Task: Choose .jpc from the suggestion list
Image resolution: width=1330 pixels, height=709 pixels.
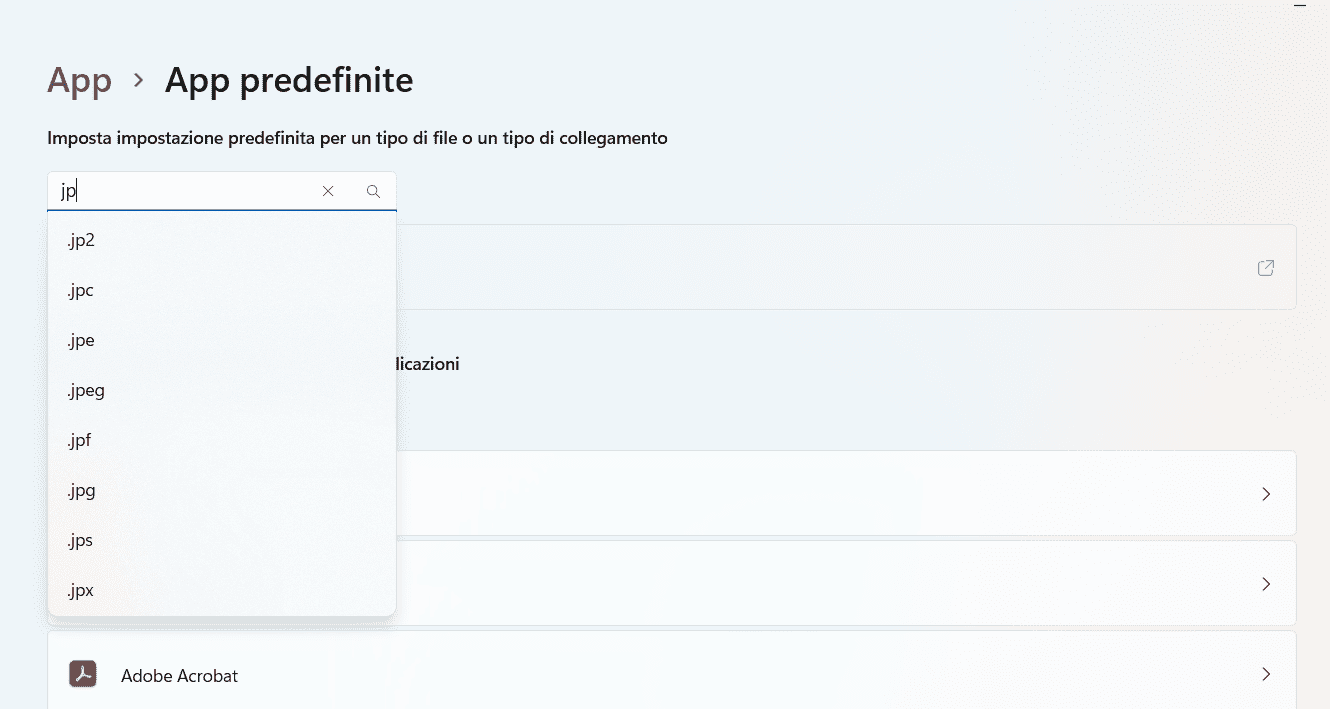Action: tap(80, 290)
